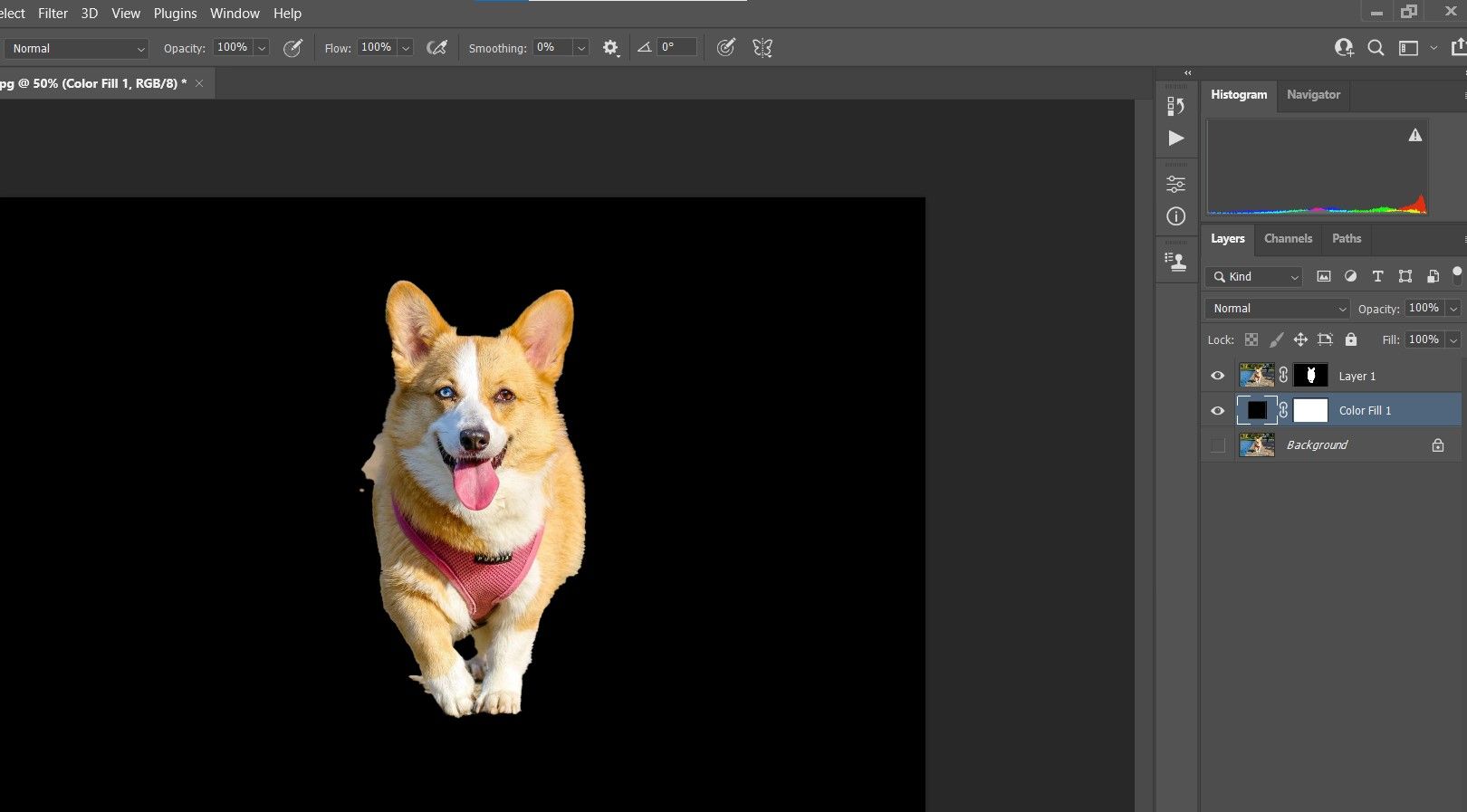Open the History panel icon
This screenshot has height=812, width=1467.
pos(1175,106)
